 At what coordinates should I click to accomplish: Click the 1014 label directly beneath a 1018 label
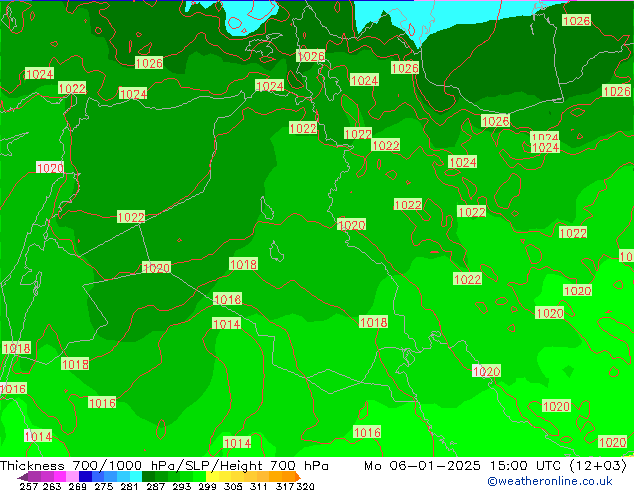(226, 324)
